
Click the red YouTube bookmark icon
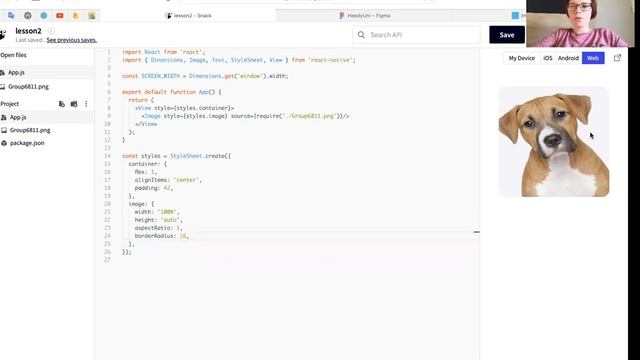[60, 16]
